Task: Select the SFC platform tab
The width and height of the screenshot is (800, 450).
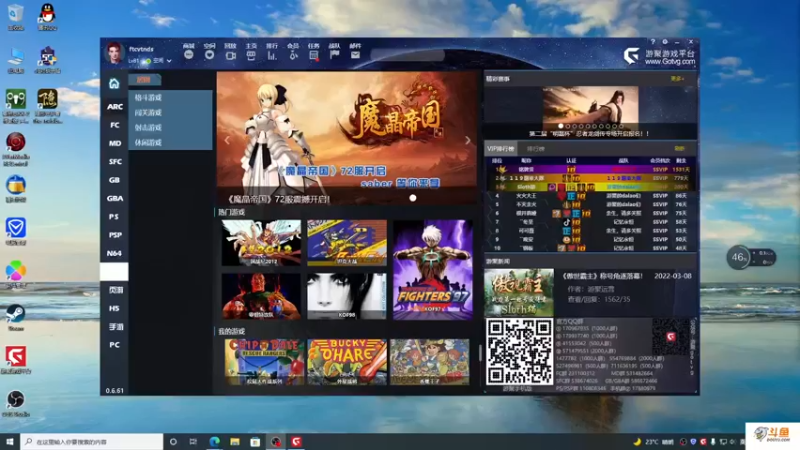Action: (114, 162)
